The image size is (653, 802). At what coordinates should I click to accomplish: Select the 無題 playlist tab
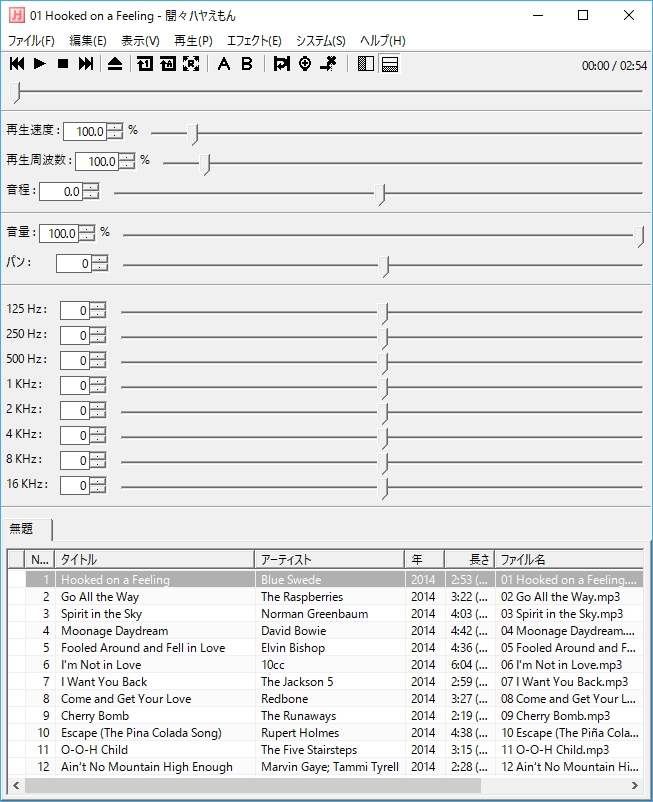point(26,529)
